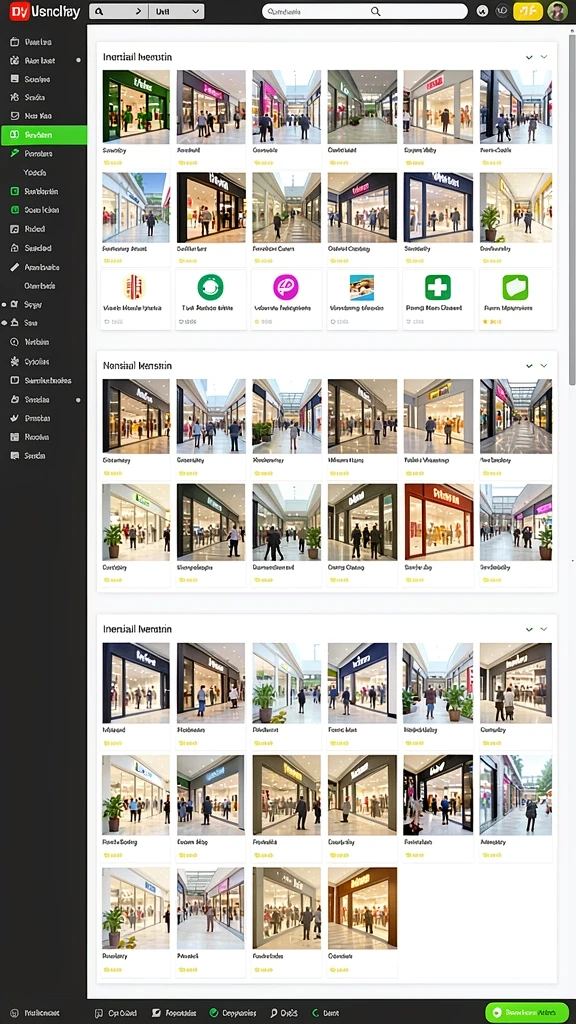This screenshot has width=576, height=1024.
Task: Click the bright green button in the bottom bar
Action: 527,1012
